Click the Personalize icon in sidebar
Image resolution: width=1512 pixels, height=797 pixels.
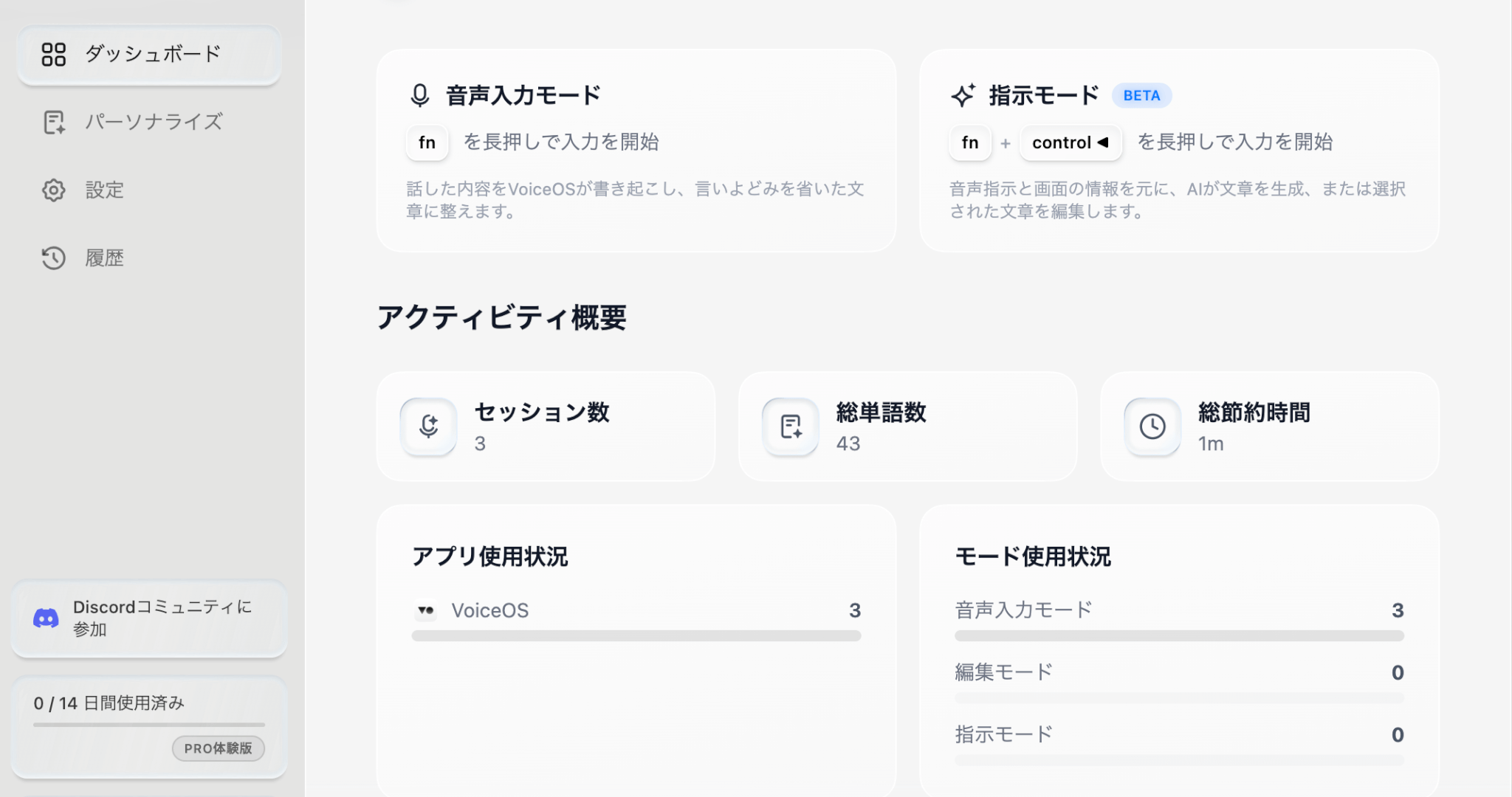tap(54, 123)
